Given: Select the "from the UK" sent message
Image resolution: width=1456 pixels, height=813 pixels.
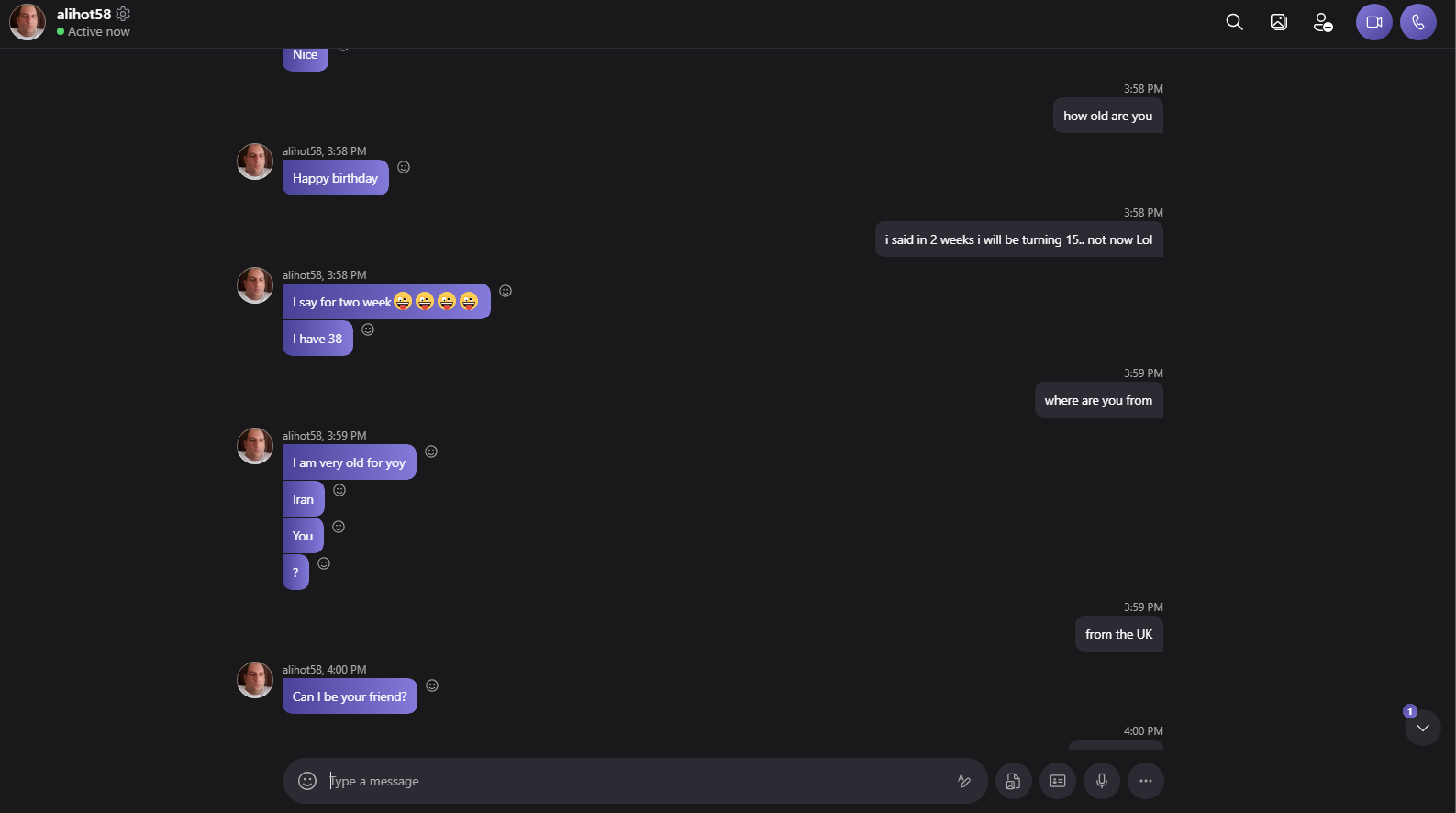Looking at the screenshot, I should 1118,634.
